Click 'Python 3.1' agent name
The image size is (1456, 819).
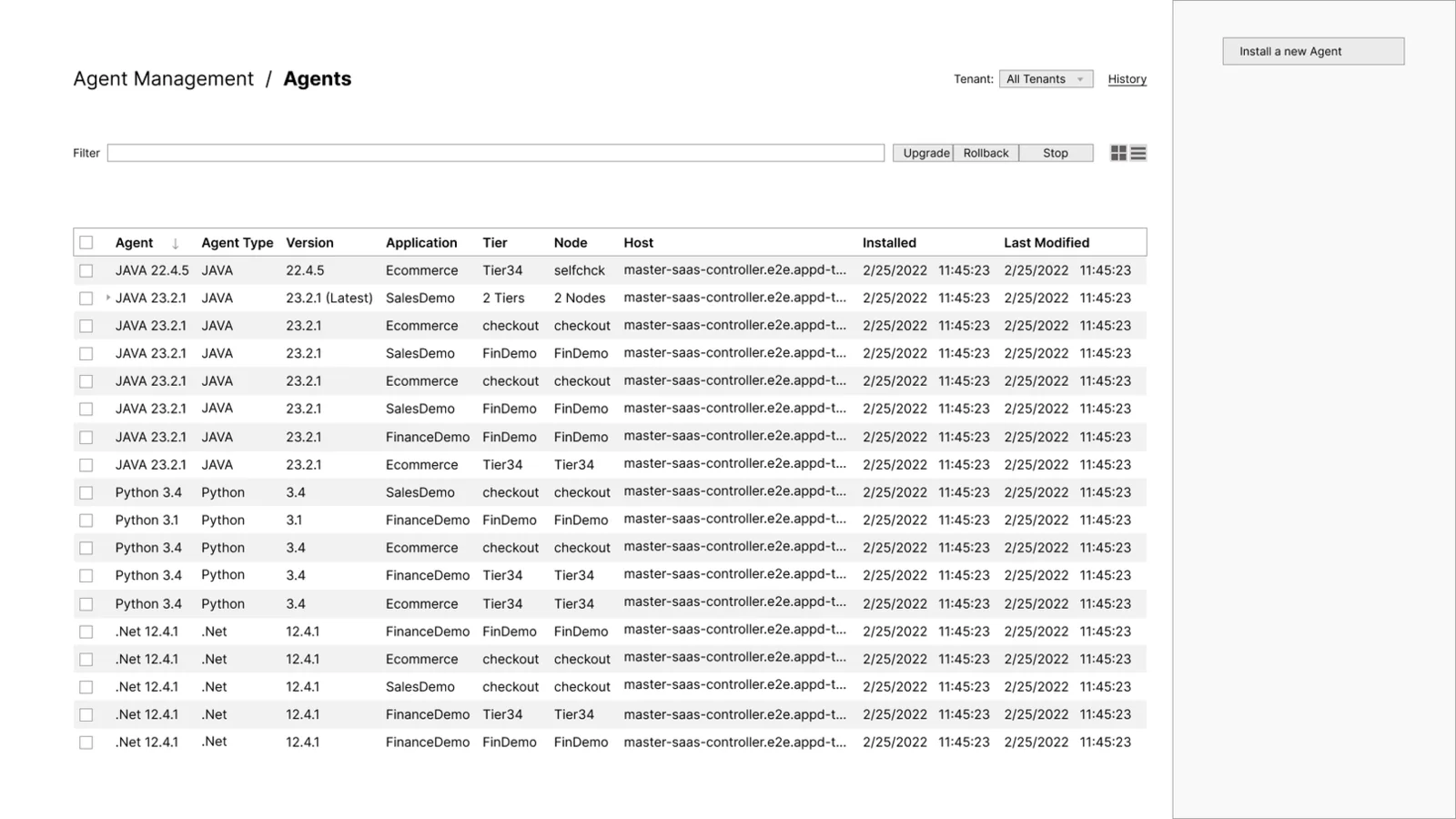[147, 521]
